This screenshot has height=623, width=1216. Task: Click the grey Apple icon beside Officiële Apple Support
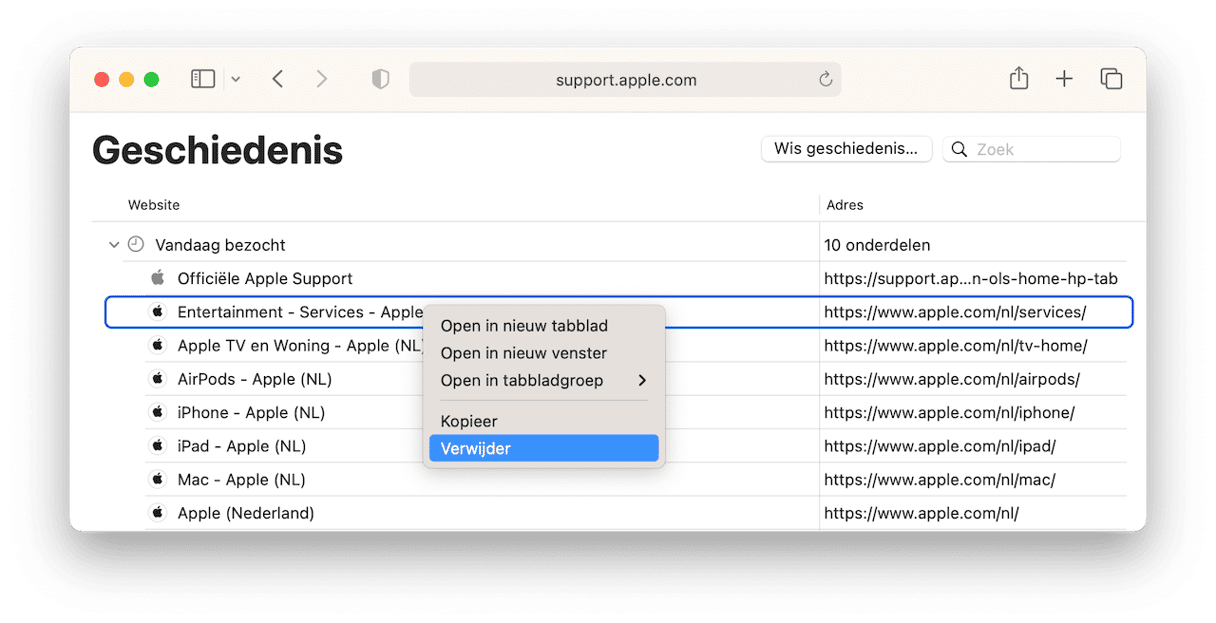tap(157, 277)
